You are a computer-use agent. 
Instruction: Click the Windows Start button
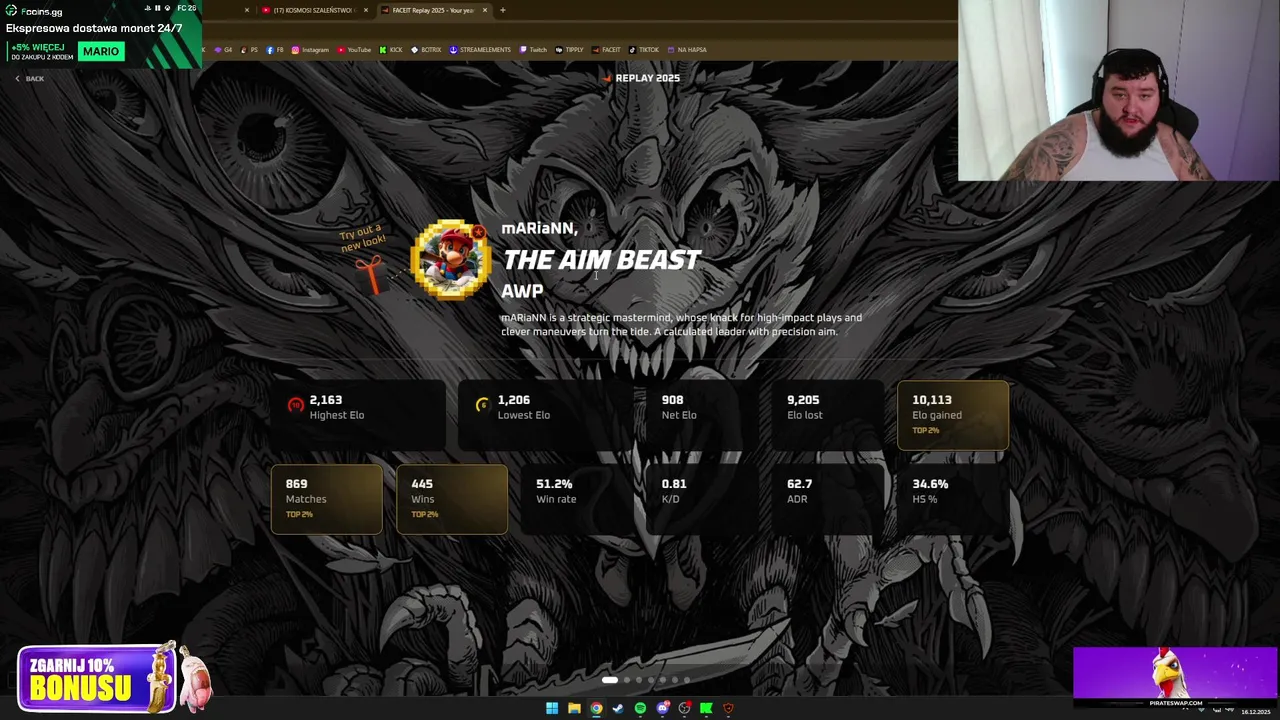click(x=552, y=708)
